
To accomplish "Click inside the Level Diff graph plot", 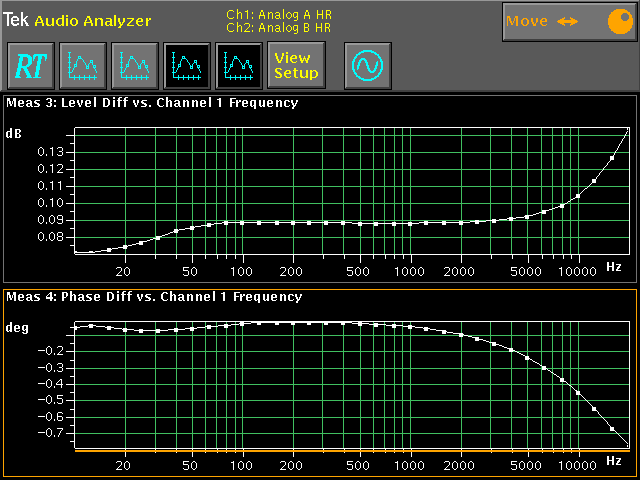I will pyautogui.click(x=350, y=192).
